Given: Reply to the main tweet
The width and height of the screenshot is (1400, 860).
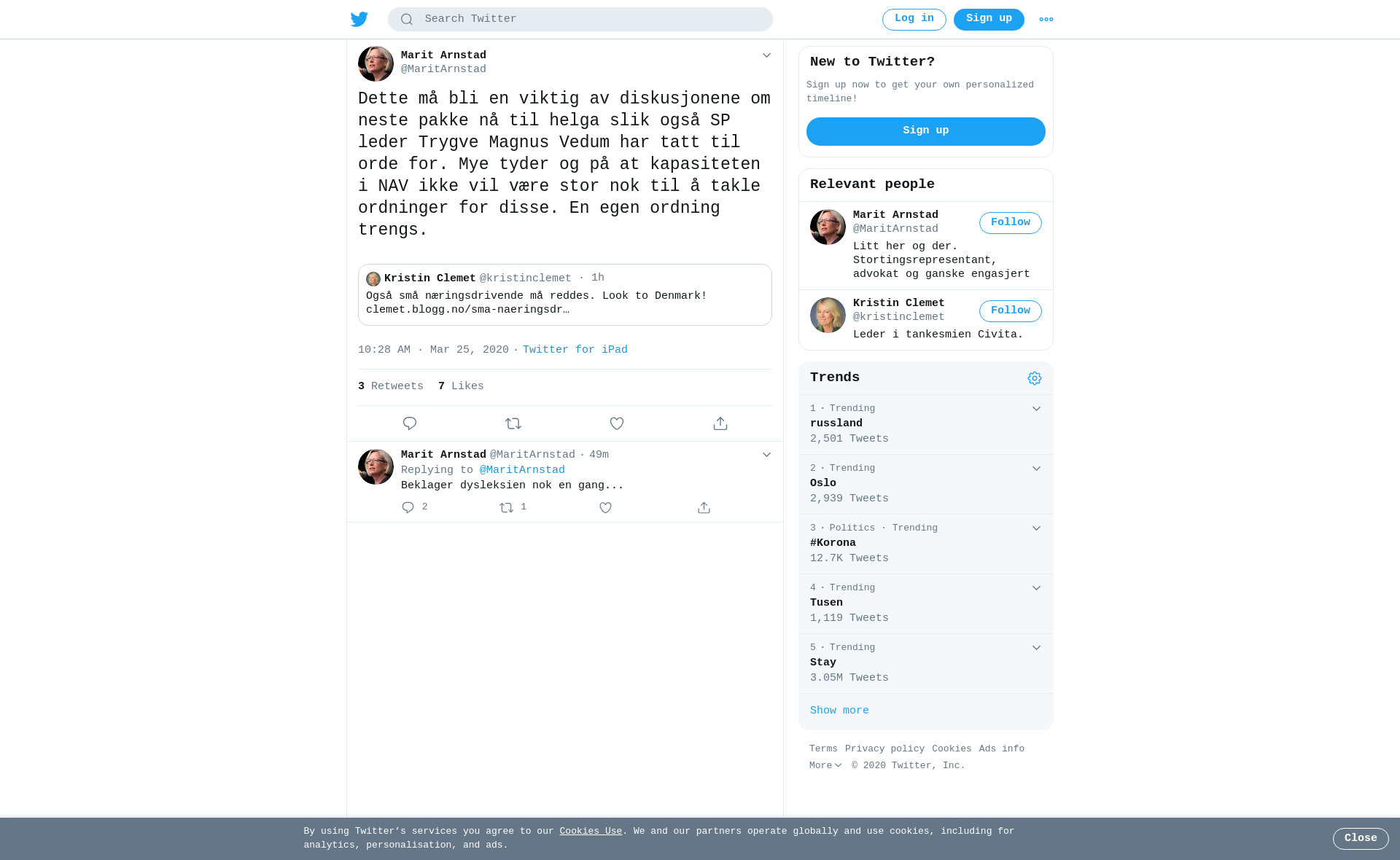Looking at the screenshot, I should pos(410,423).
